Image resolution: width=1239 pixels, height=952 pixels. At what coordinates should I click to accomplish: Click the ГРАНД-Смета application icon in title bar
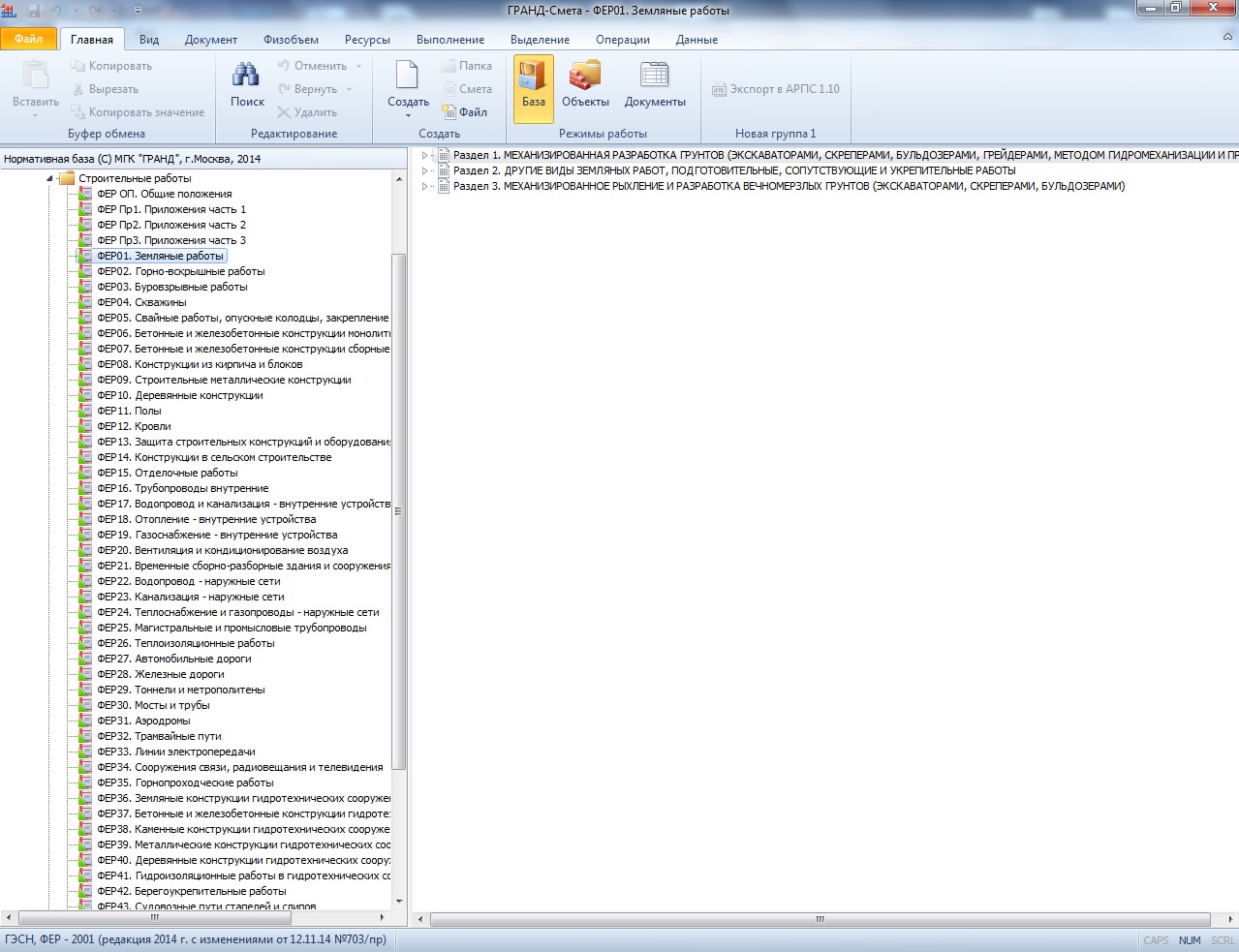coord(10,11)
